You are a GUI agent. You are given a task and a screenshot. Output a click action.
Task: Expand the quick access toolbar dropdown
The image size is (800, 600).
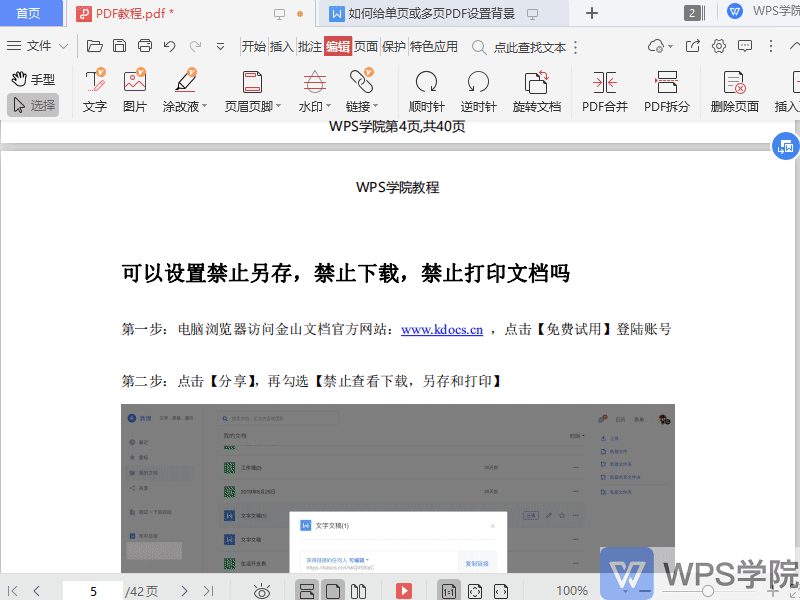220,47
